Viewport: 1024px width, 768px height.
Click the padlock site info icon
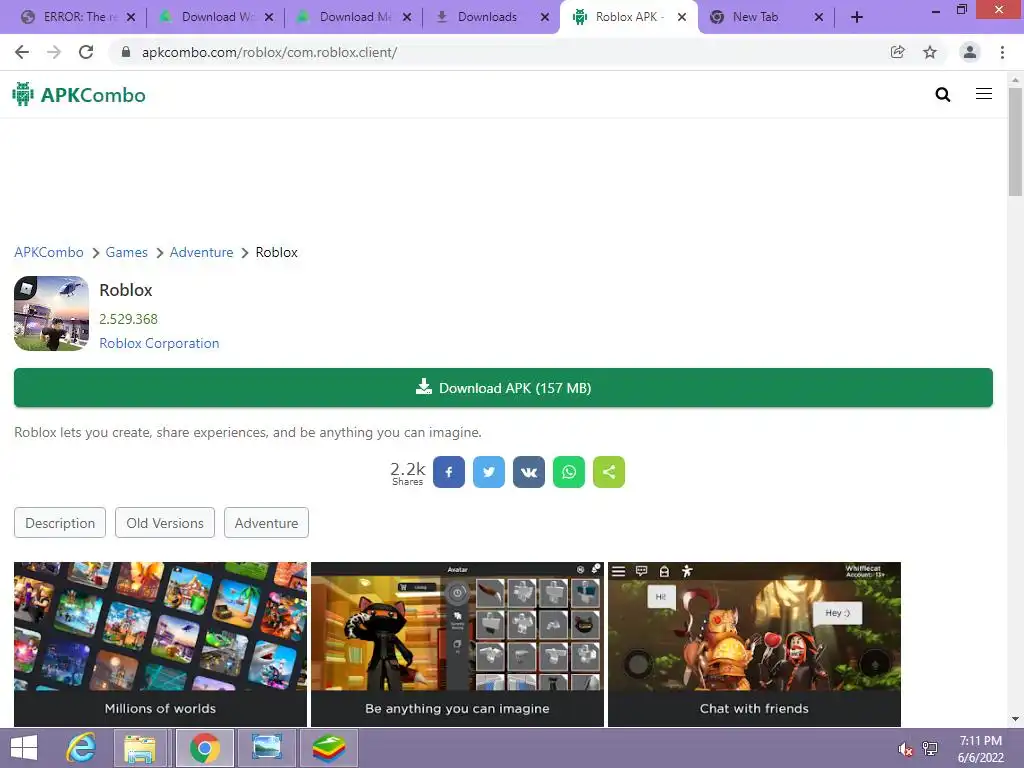tap(126, 52)
